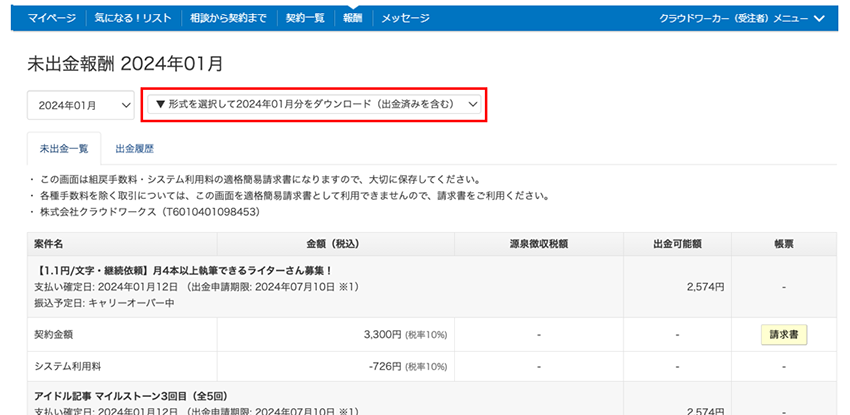Open the 【1.1円/文字・継続依頼】 job title link
This screenshot has height=415, width=850.
tap(184, 270)
